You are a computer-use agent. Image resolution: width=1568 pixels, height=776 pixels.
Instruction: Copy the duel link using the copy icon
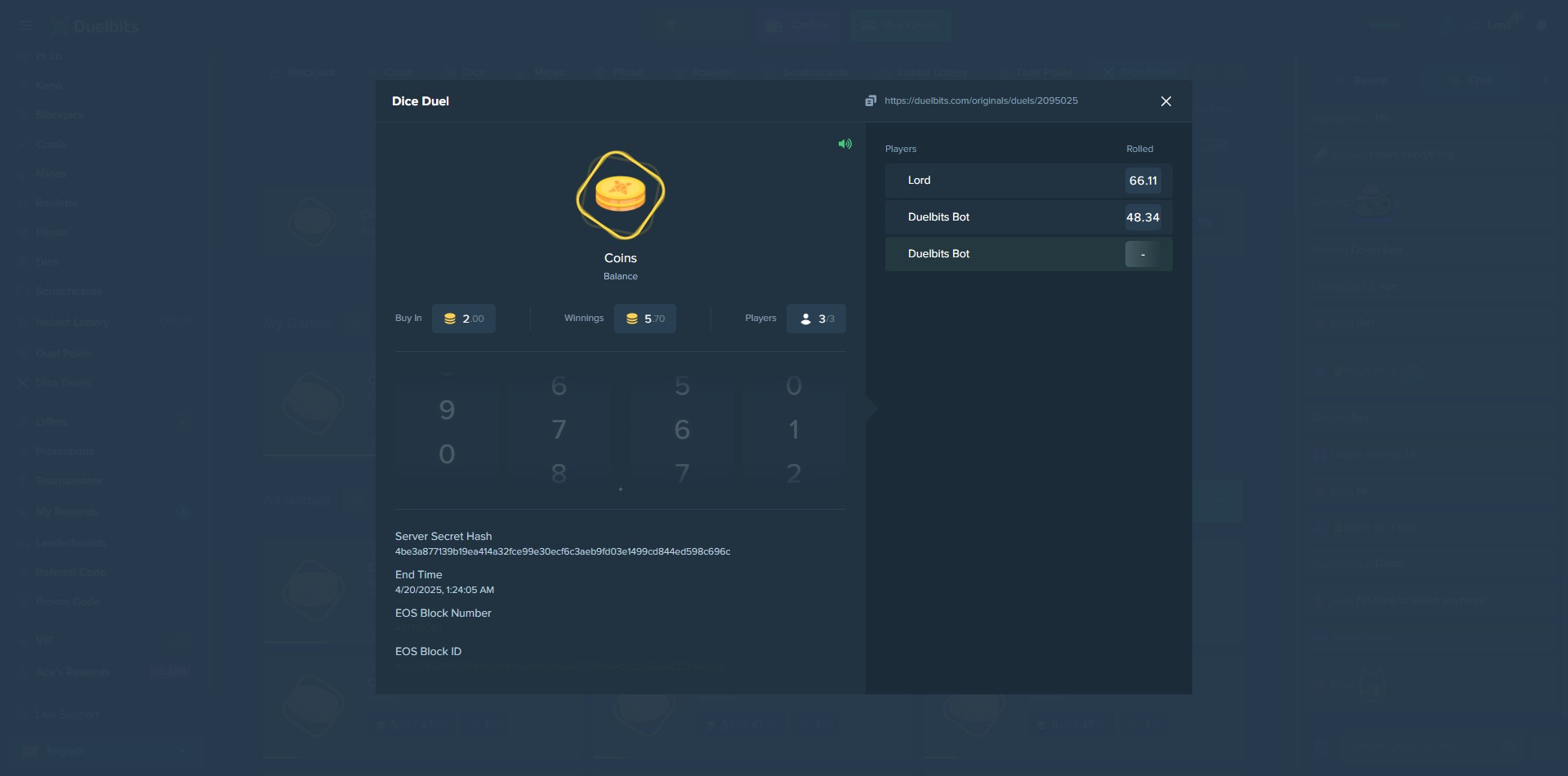coord(871,100)
